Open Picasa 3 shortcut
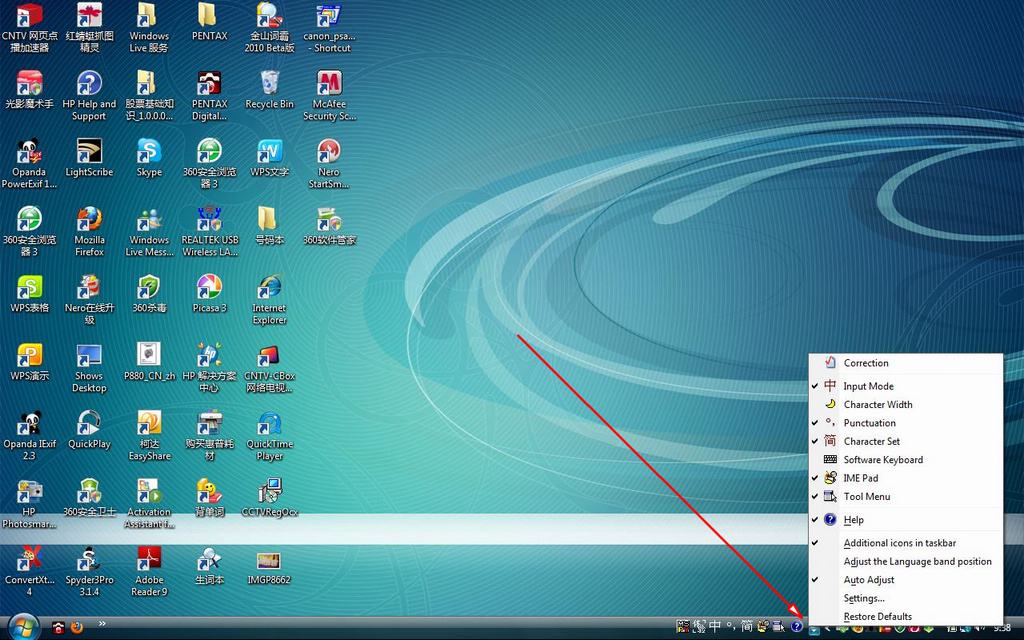The height and width of the screenshot is (640, 1024). [209, 294]
